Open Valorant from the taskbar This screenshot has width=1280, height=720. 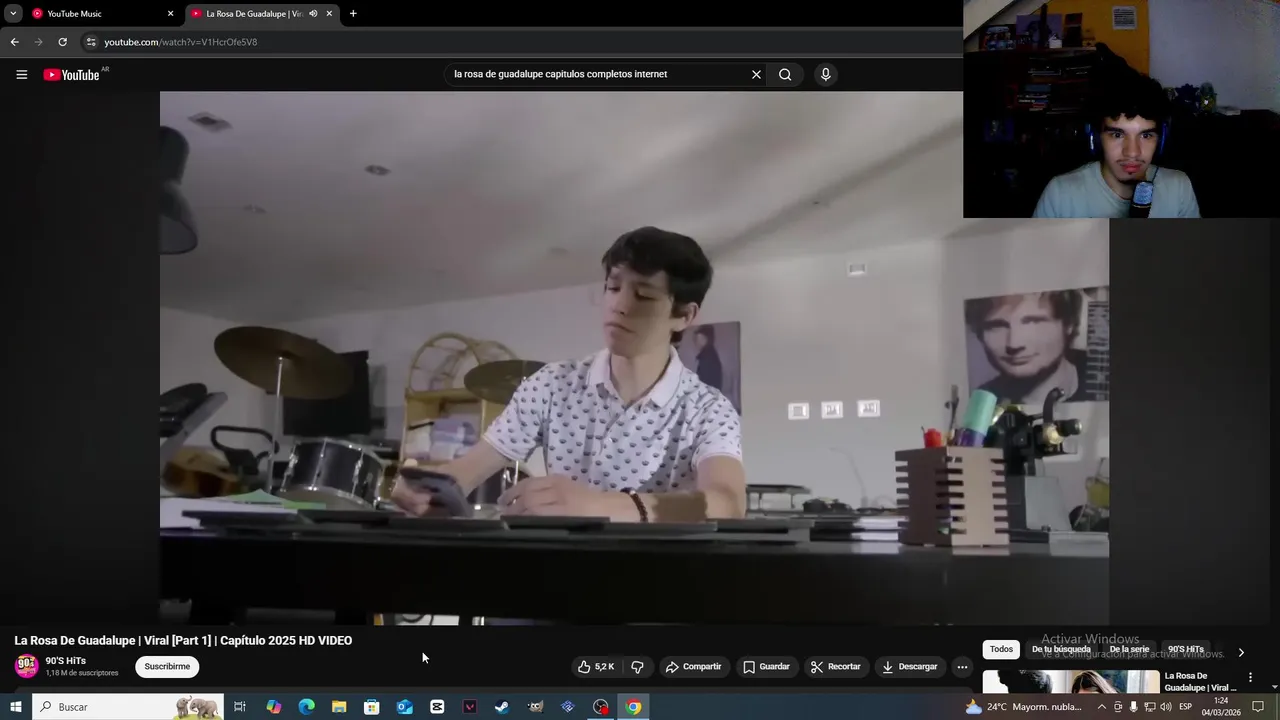point(469,707)
